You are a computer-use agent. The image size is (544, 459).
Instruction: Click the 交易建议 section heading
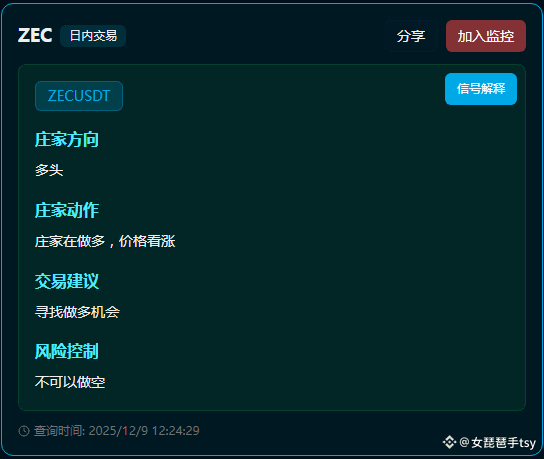[67, 281]
